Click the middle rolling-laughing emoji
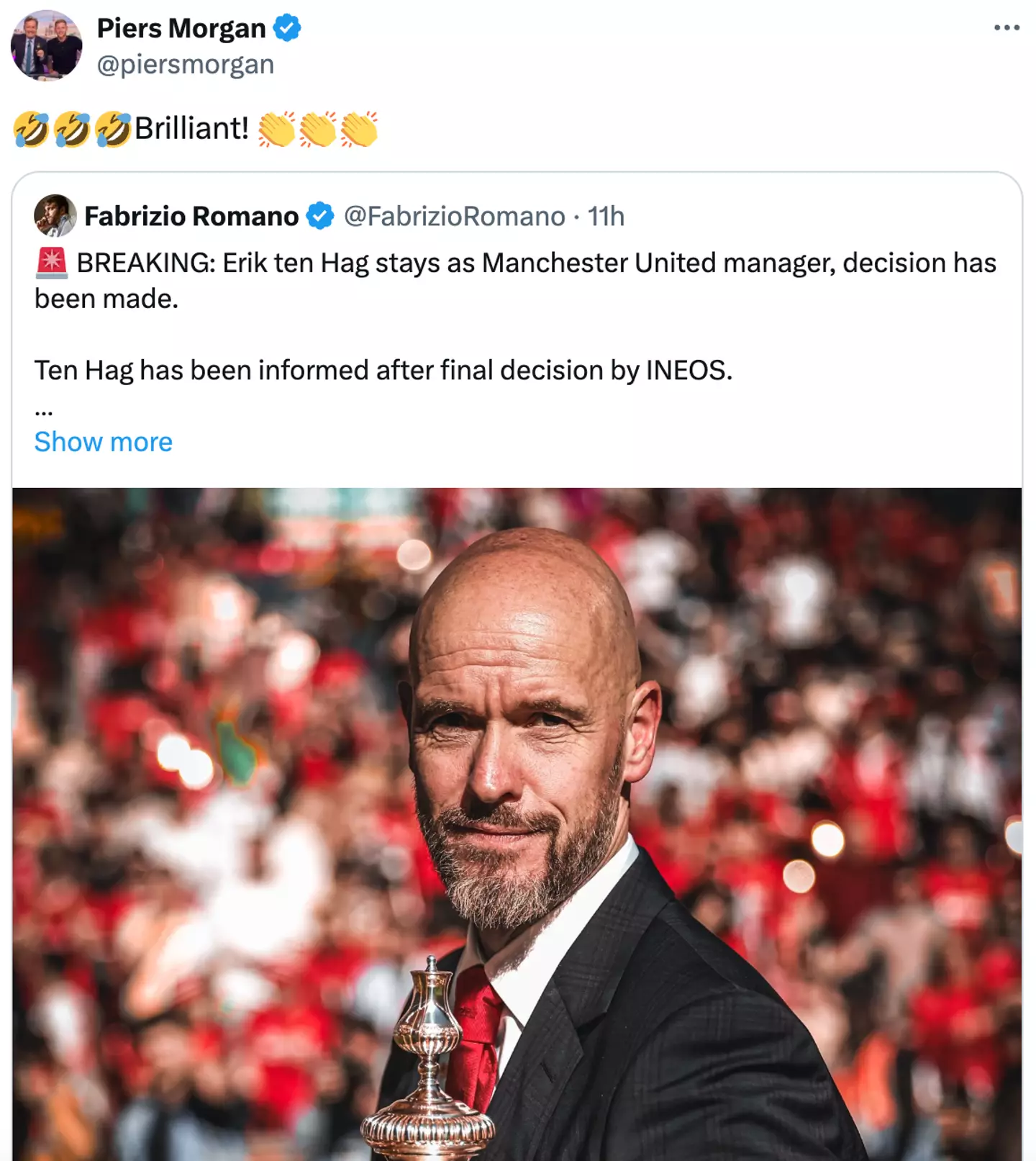1036x1161 pixels. tap(72, 129)
